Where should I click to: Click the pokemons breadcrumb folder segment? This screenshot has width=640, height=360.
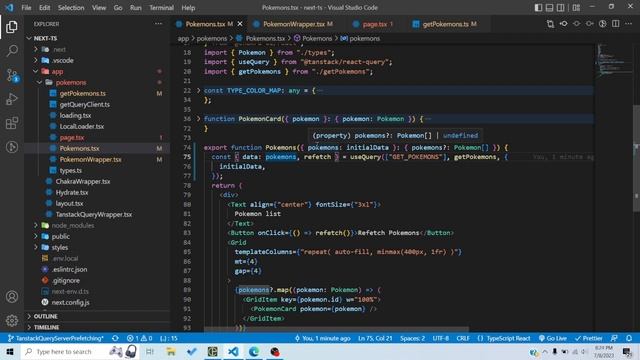pyautogui.click(x=212, y=38)
